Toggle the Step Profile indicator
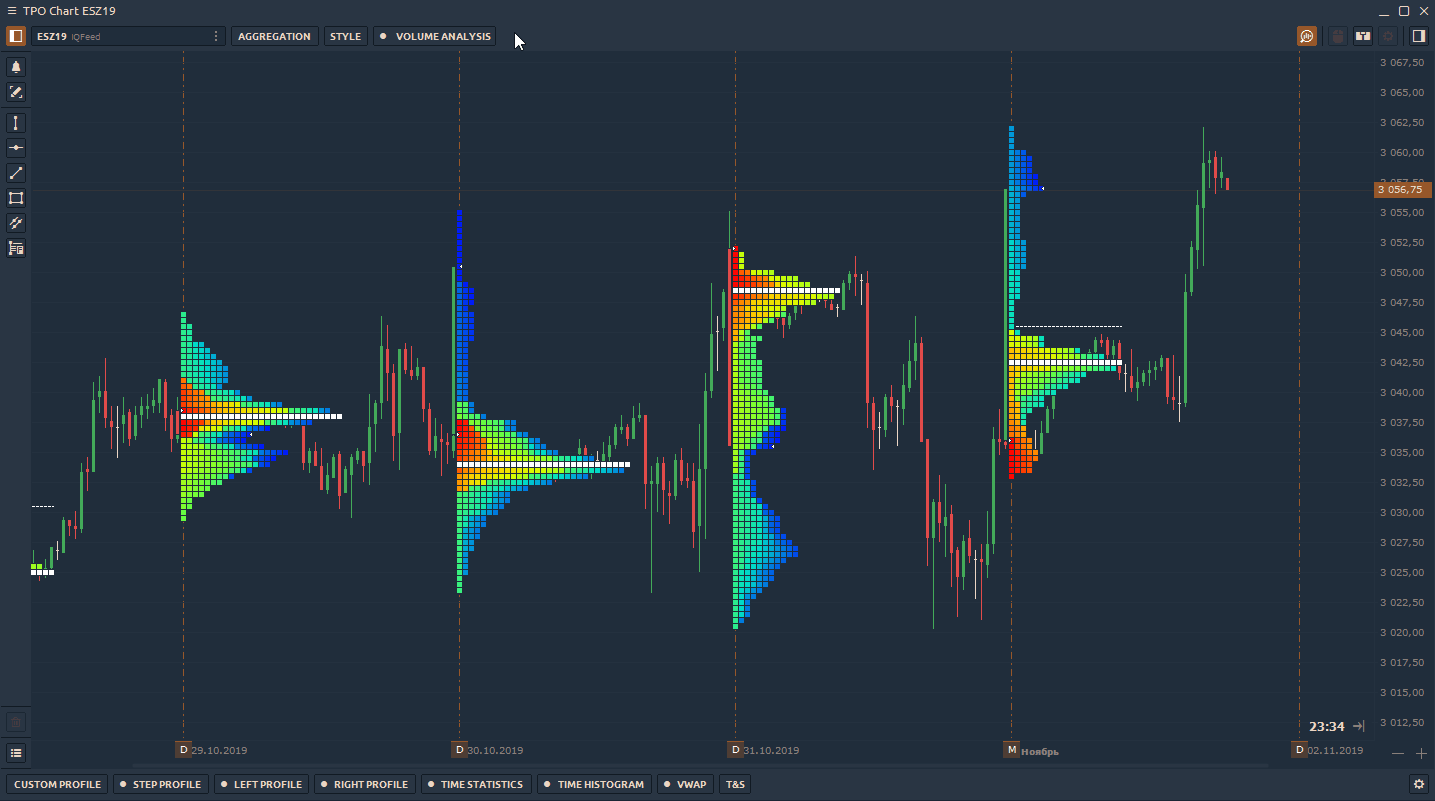1435x801 pixels. [160, 784]
